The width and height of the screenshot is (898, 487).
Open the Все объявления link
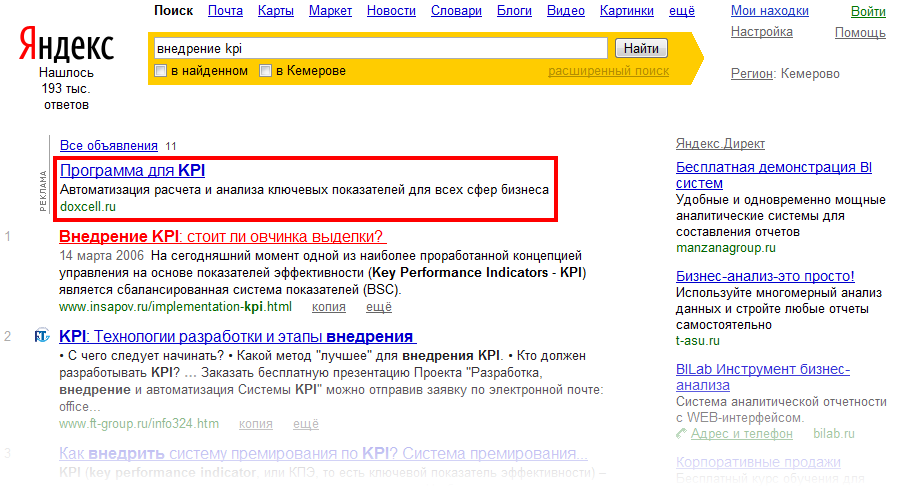click(x=109, y=146)
